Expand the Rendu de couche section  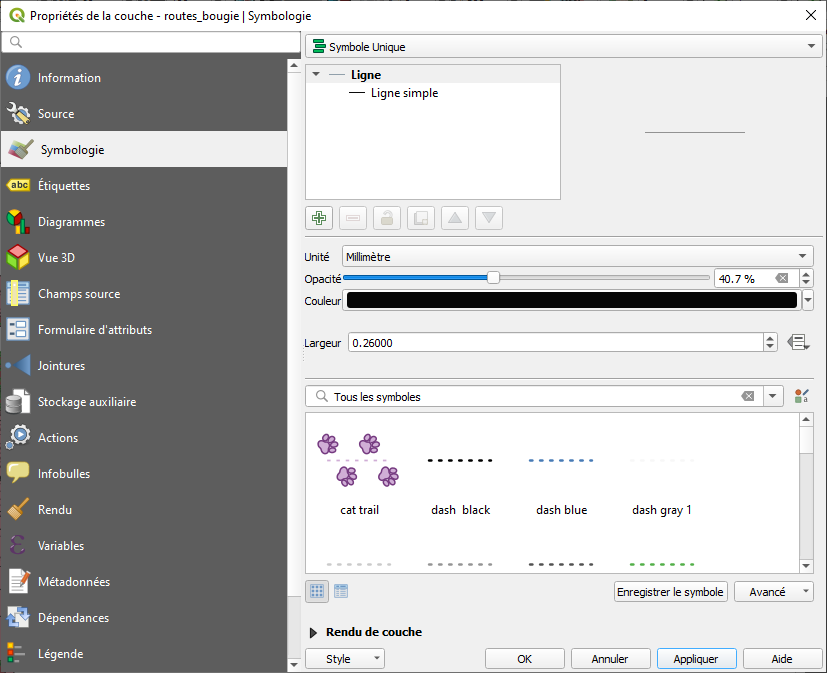tap(314, 632)
